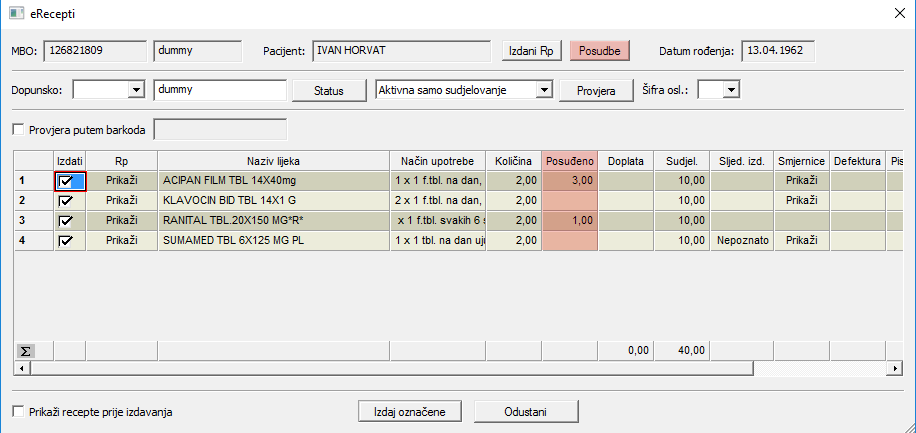Click the Defektura column header

[x=858, y=161]
